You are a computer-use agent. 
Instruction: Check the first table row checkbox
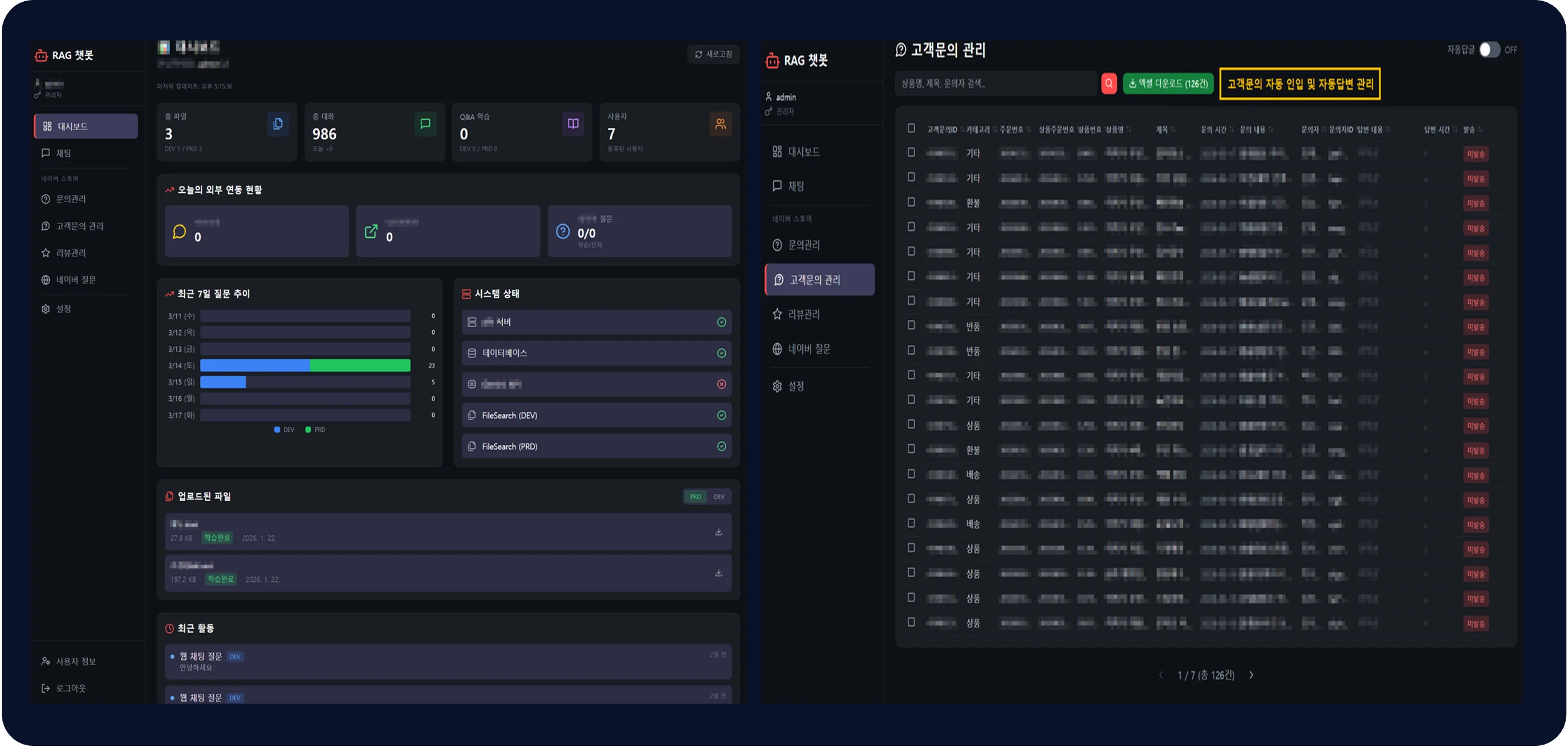click(911, 152)
